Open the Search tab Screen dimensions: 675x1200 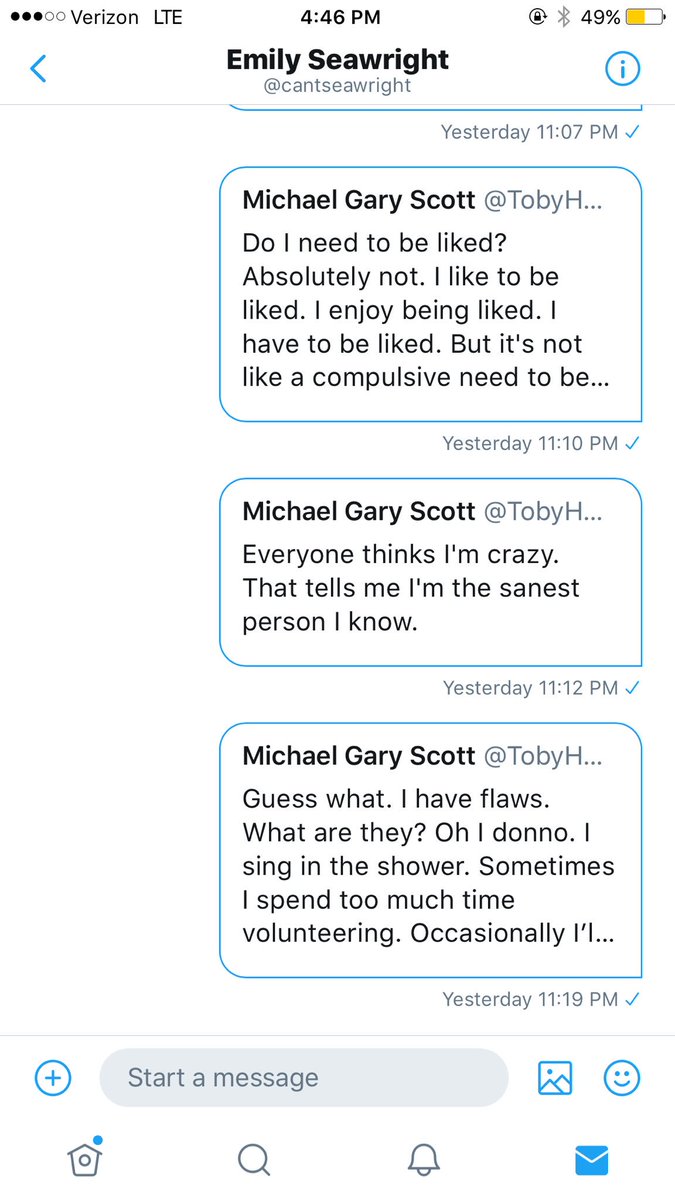pos(254,1158)
